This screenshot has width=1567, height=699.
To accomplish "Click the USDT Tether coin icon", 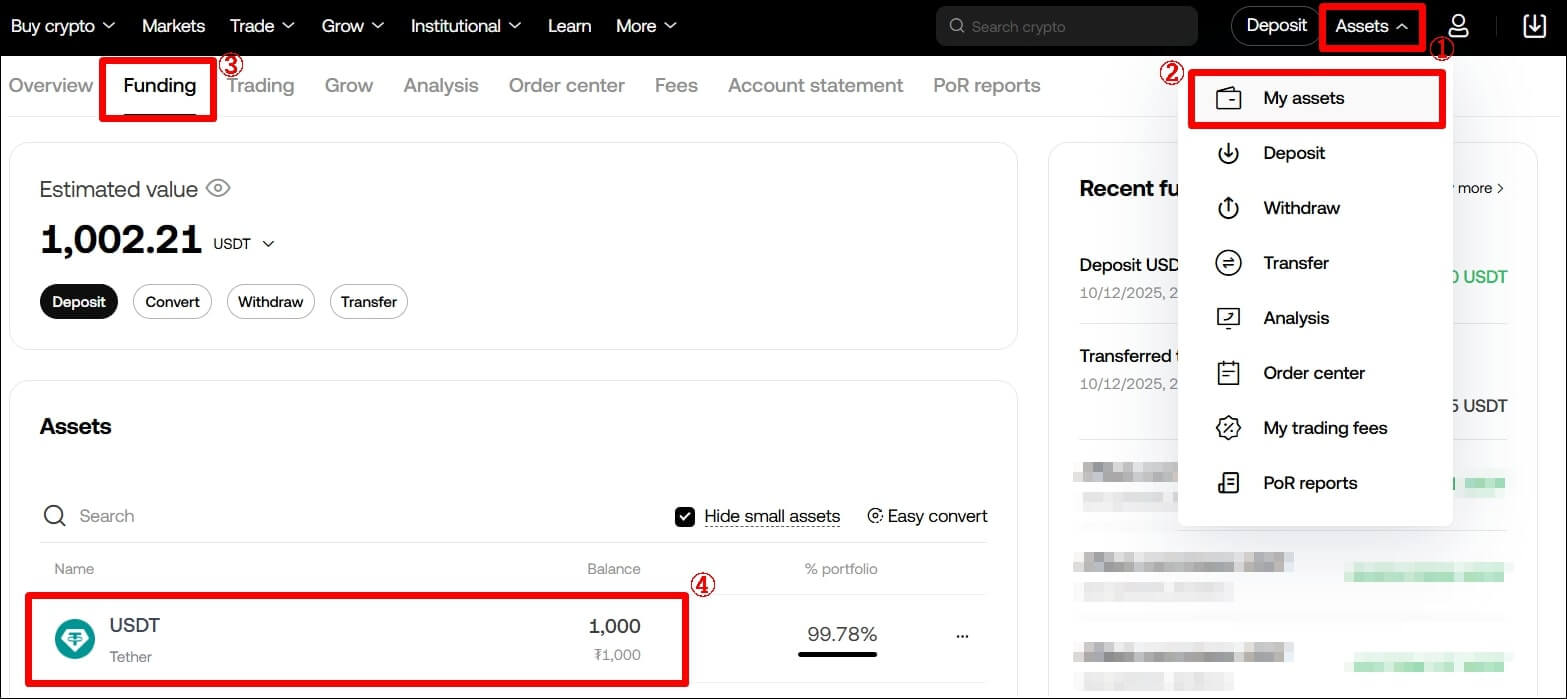I will [75, 639].
